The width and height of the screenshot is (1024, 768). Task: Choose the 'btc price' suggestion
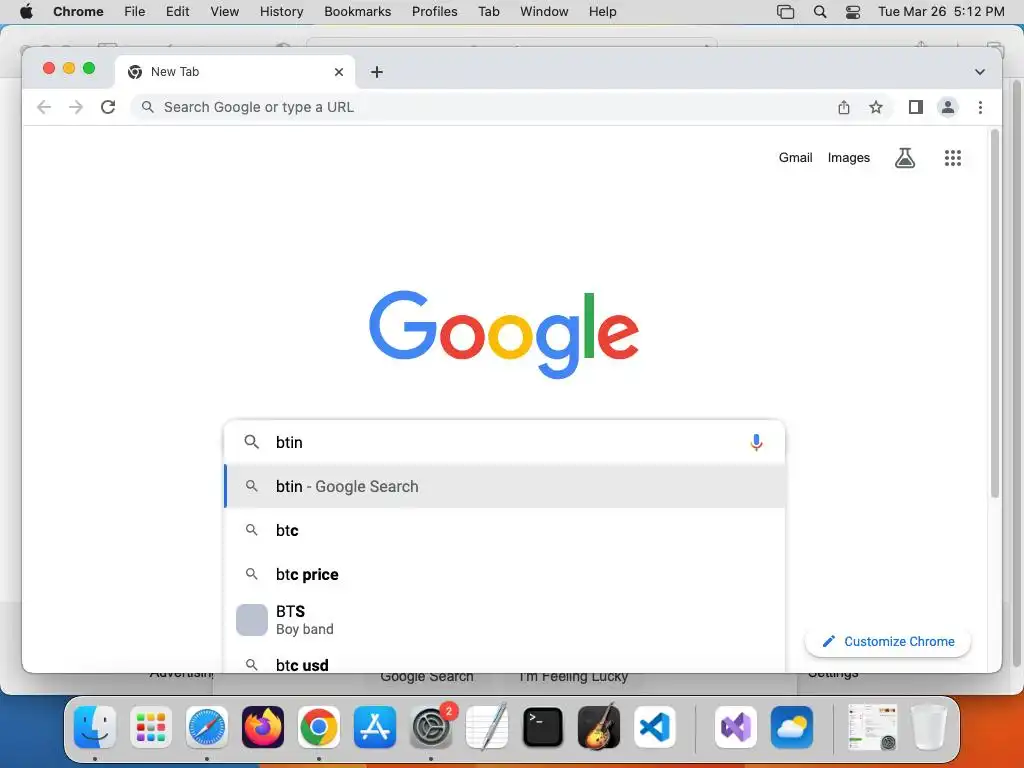click(x=504, y=574)
